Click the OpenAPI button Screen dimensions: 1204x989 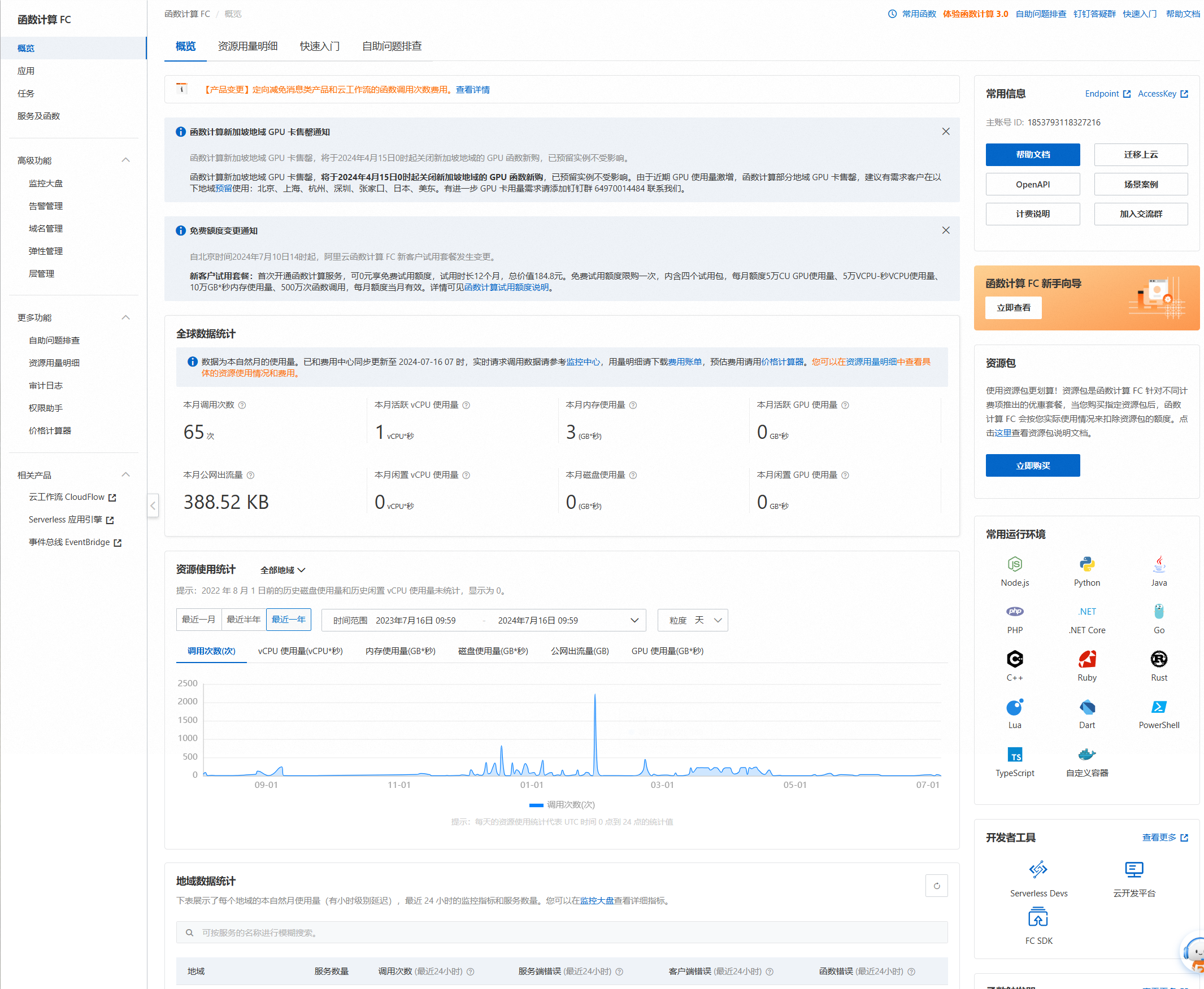1032,185
